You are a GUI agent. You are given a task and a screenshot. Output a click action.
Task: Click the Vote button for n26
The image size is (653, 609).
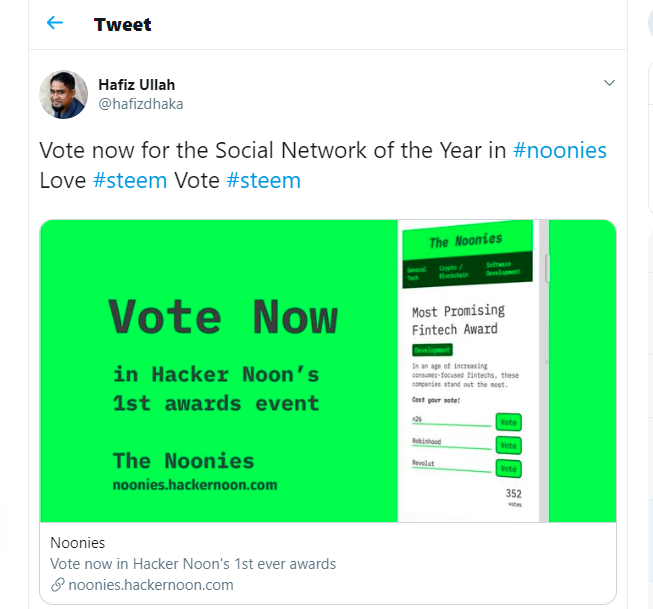point(508,422)
